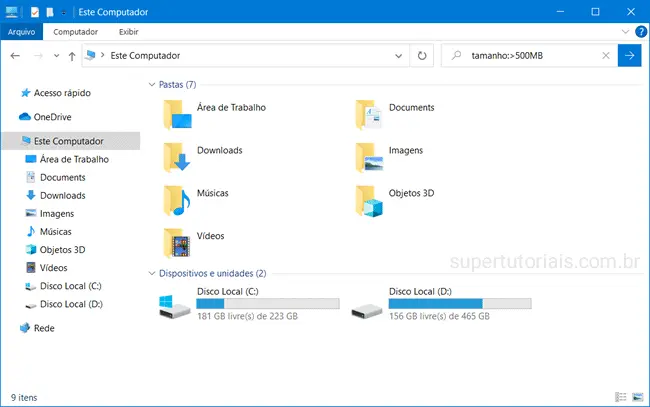Click the blue search arrow button
The width and height of the screenshot is (650, 407).
(x=630, y=56)
